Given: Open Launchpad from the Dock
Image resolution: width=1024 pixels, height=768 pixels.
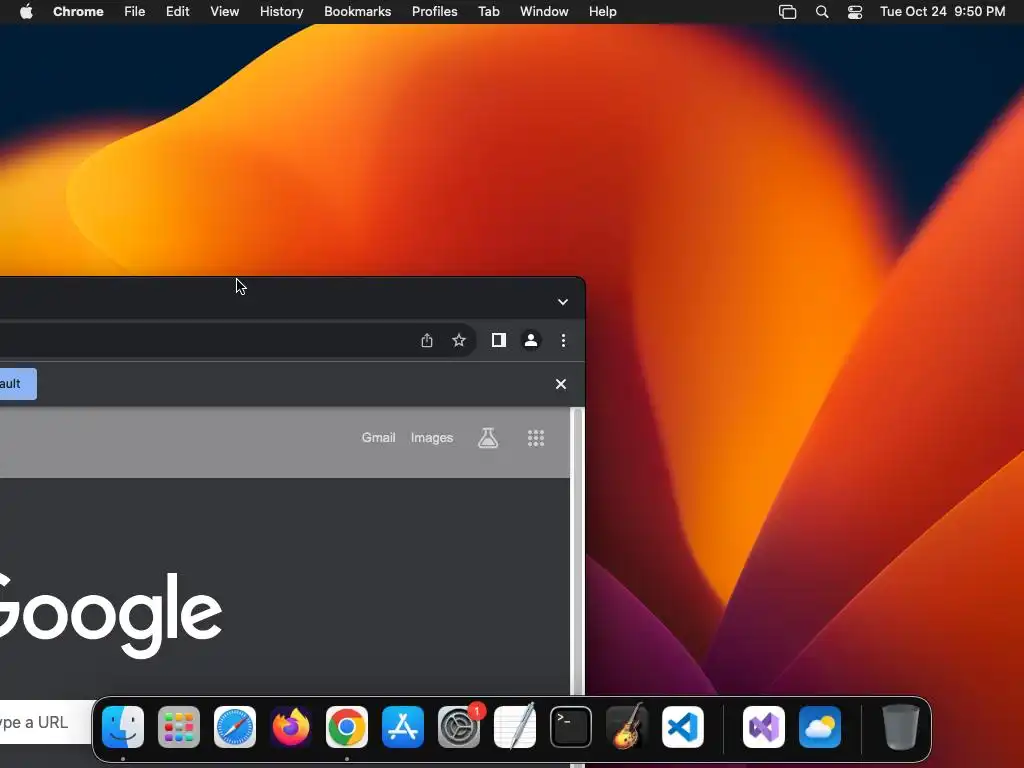Looking at the screenshot, I should pos(179,727).
